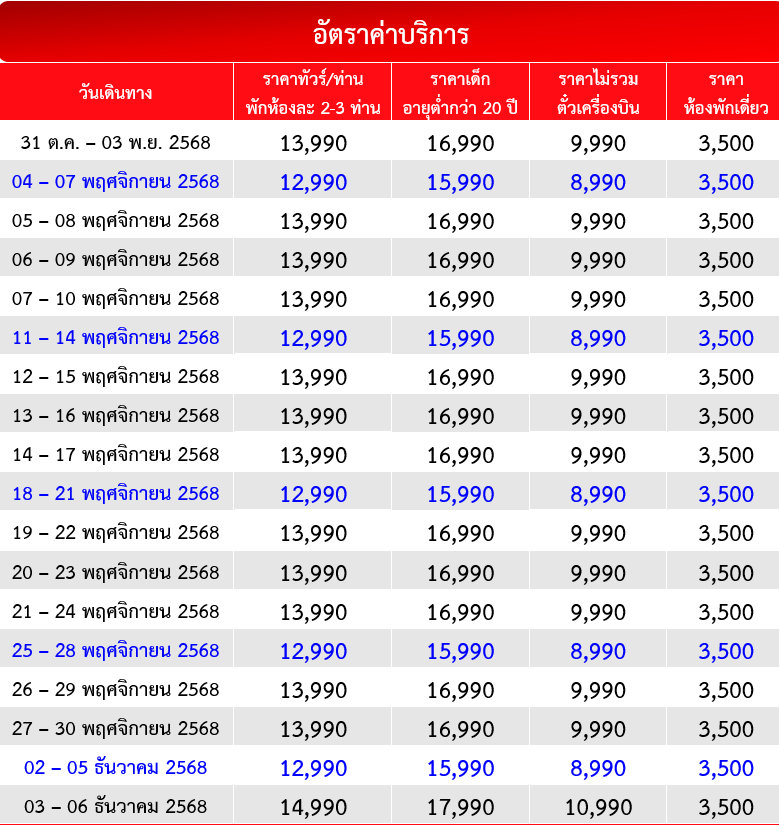Click the อัตราค่าบริการ title banner
The width and height of the screenshot is (779, 825).
[389, 34]
